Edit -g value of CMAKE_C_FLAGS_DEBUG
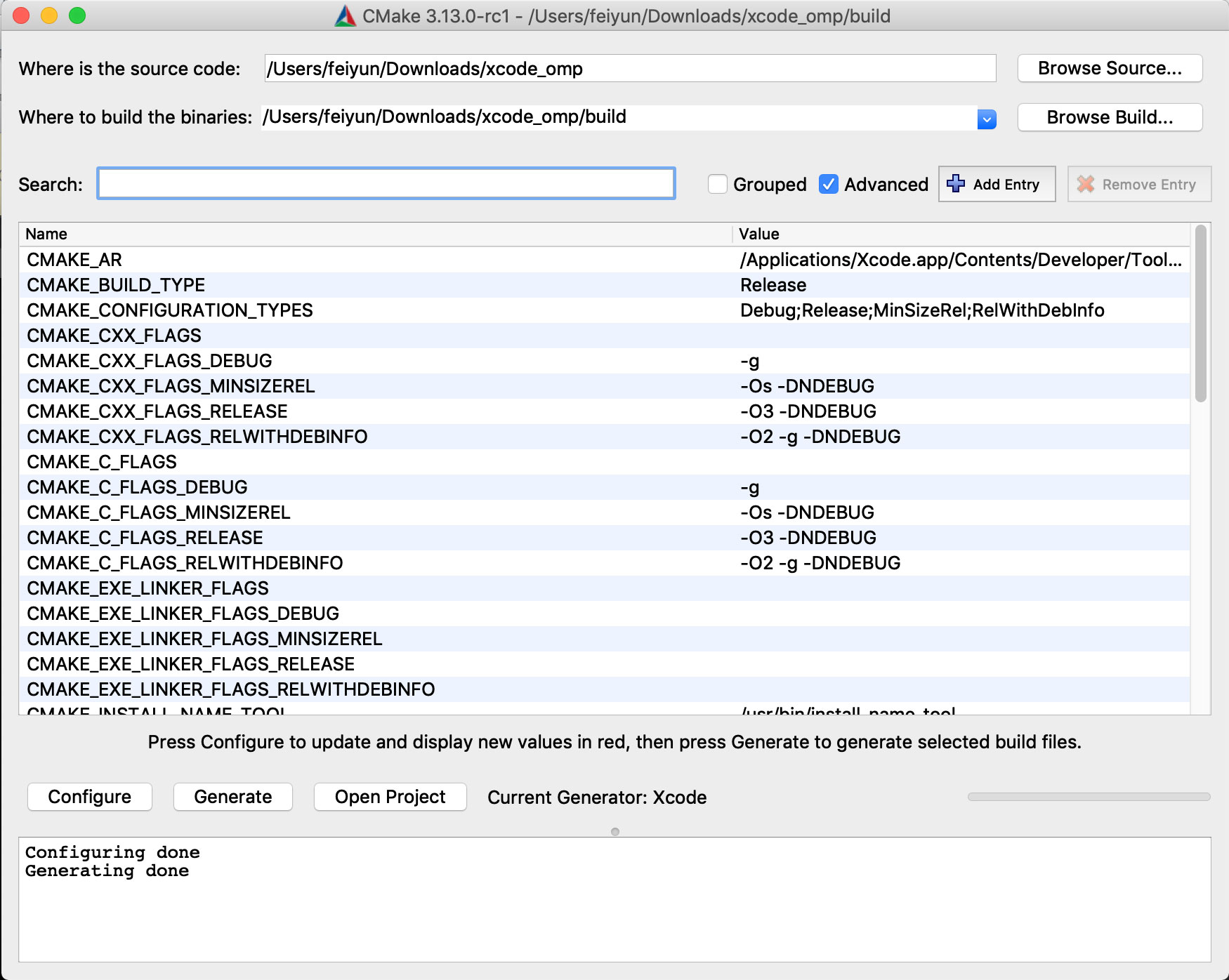The image size is (1229, 980). (x=750, y=489)
